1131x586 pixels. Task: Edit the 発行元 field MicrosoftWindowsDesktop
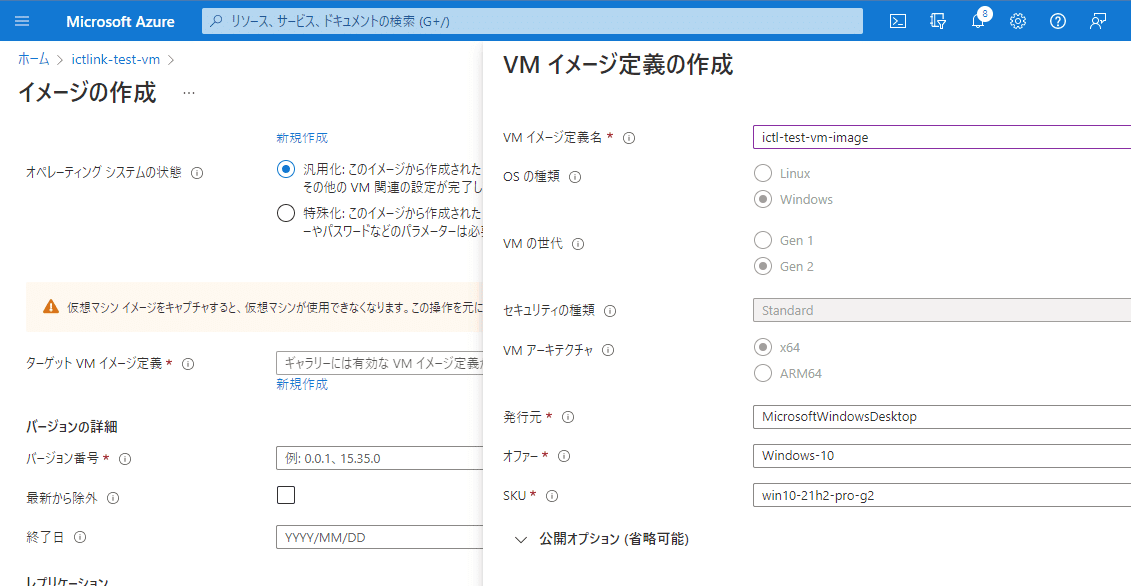pos(941,416)
